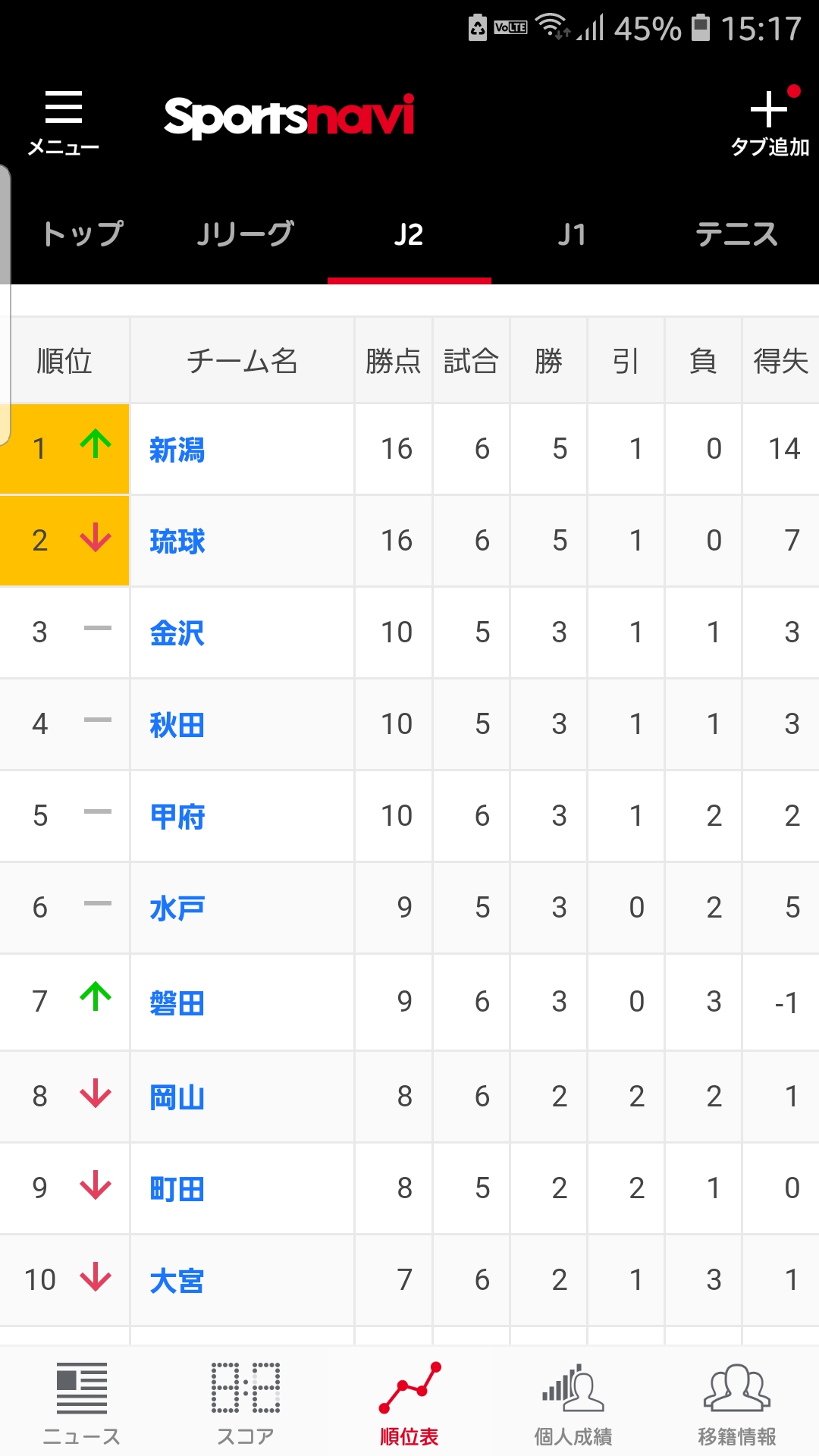
Task: Tap the 大宮 team name
Action: coord(177,1281)
